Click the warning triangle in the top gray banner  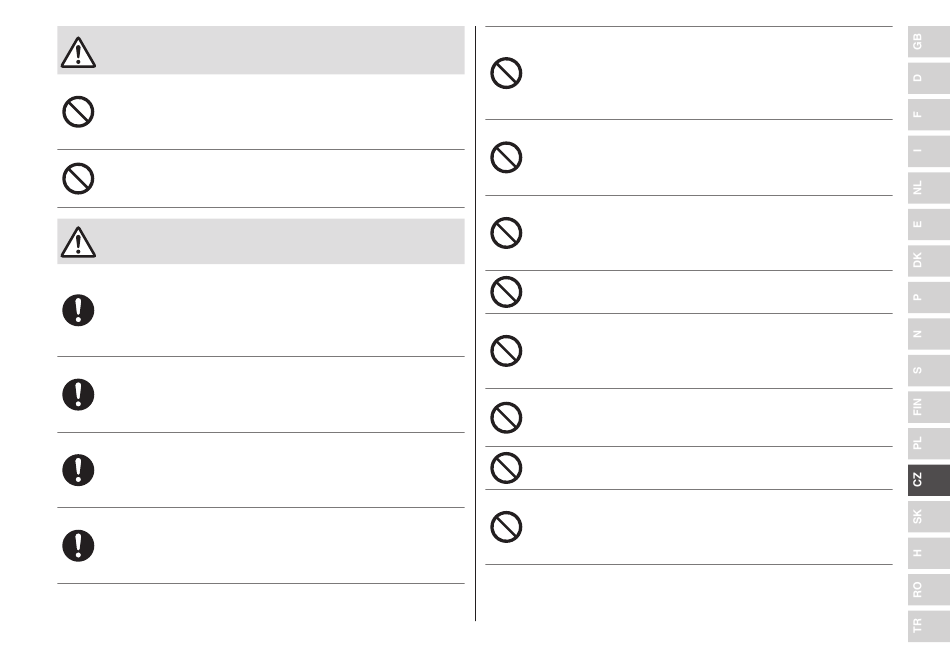click(78, 53)
